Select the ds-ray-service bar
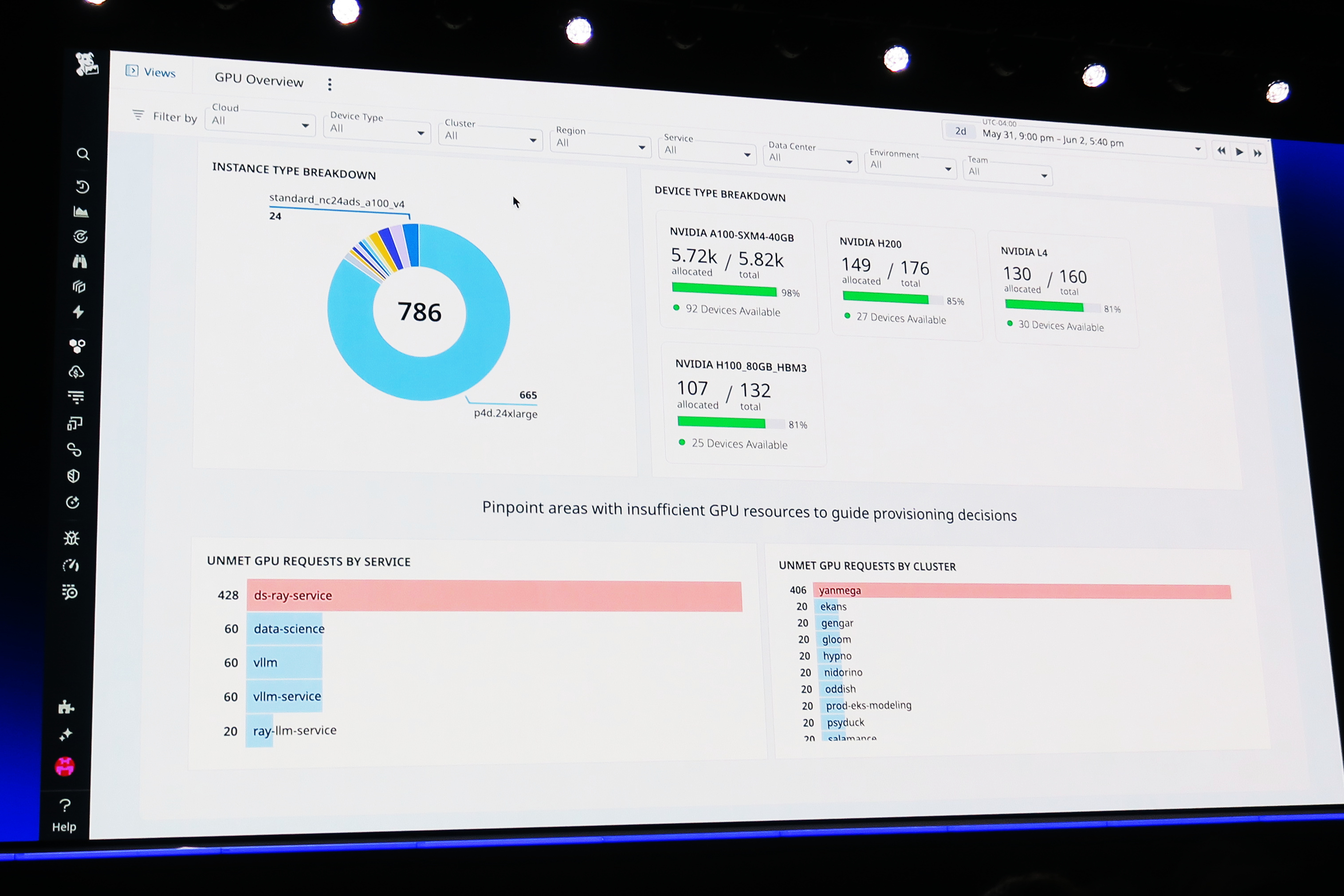The image size is (1344, 896). tap(494, 596)
